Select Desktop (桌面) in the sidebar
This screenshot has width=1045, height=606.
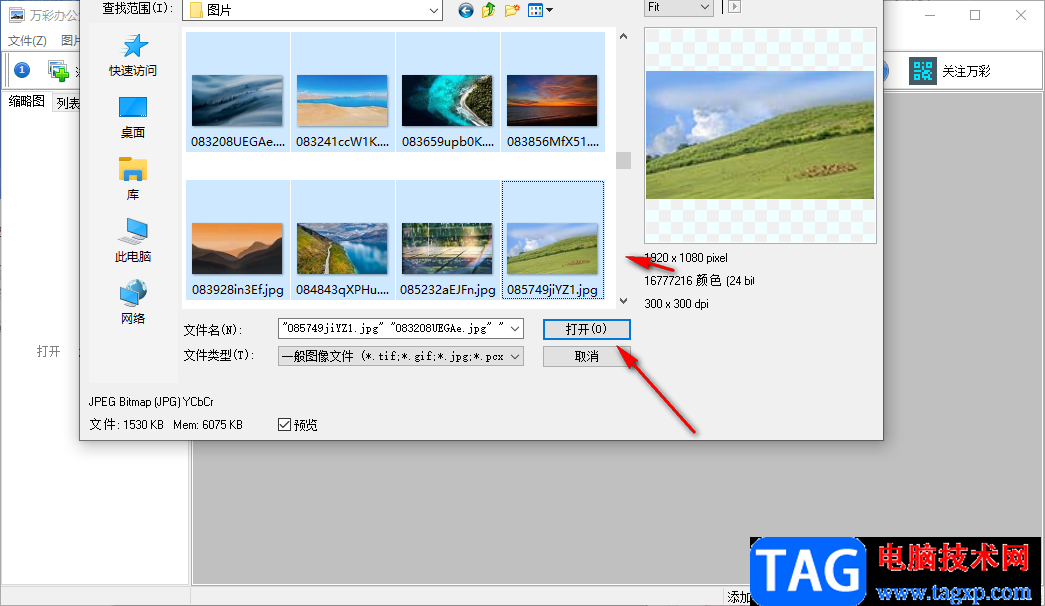click(x=133, y=117)
